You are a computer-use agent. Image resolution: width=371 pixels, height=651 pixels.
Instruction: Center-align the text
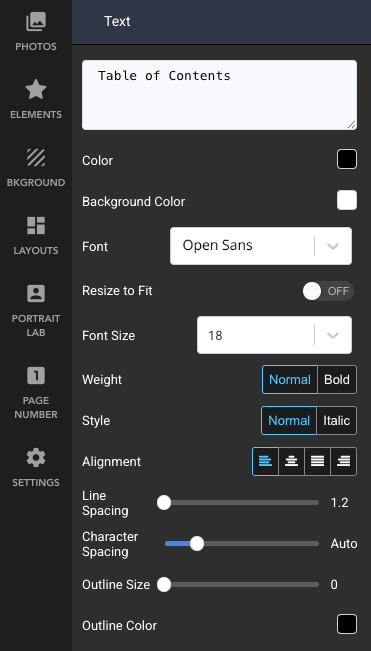pyautogui.click(x=291, y=461)
